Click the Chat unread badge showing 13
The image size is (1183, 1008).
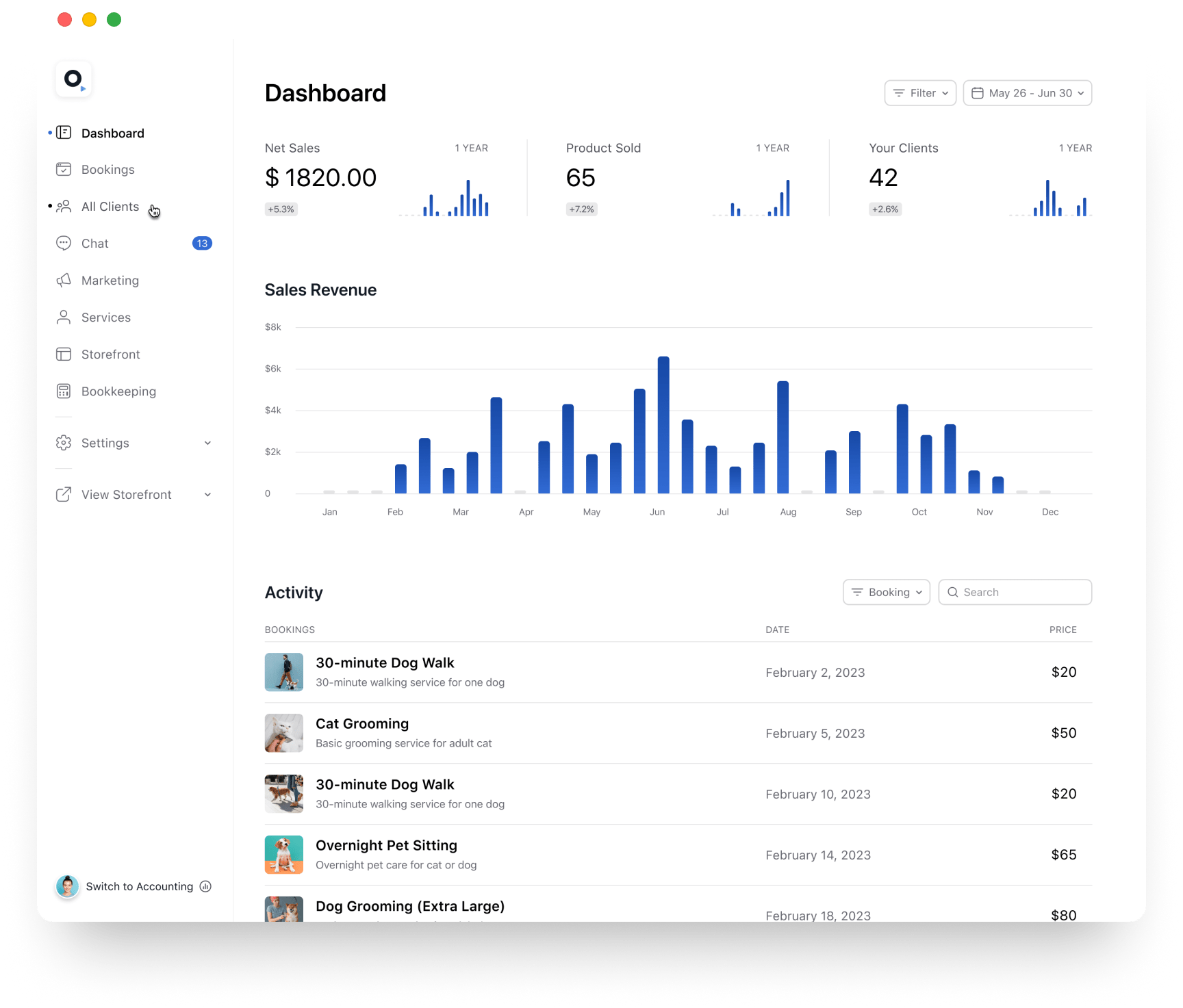pos(202,244)
